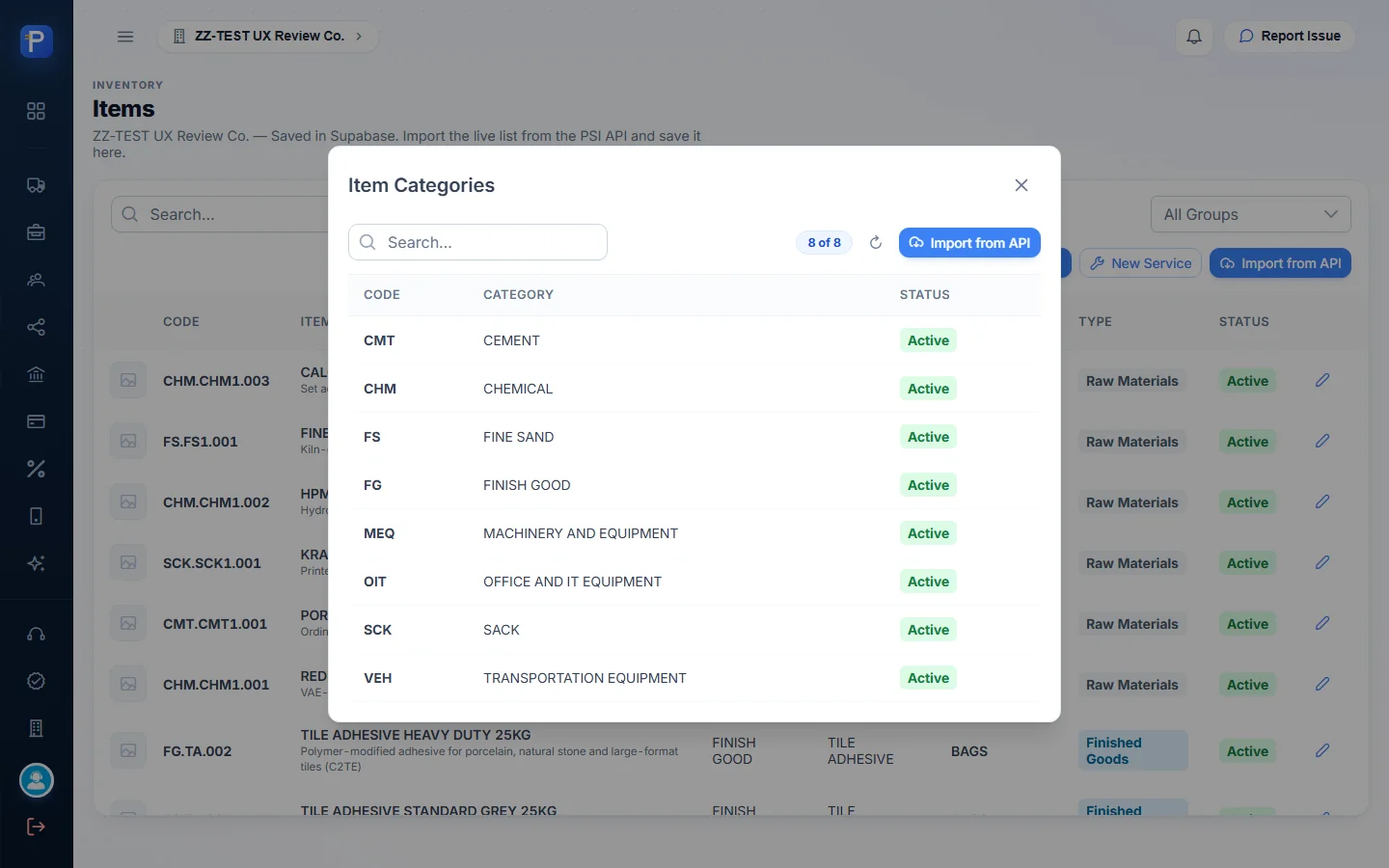Close the Item Categories dialog

pyautogui.click(x=1021, y=185)
